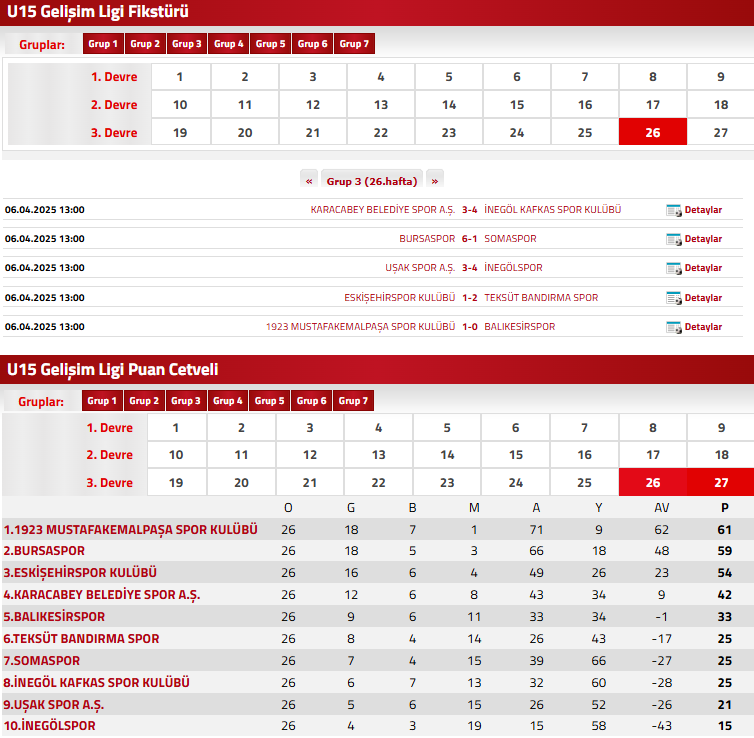Click the details icon in Eskişehirspor–Teksüt Bandırma row
Viewport: 754px width, 738px height.
673,298
